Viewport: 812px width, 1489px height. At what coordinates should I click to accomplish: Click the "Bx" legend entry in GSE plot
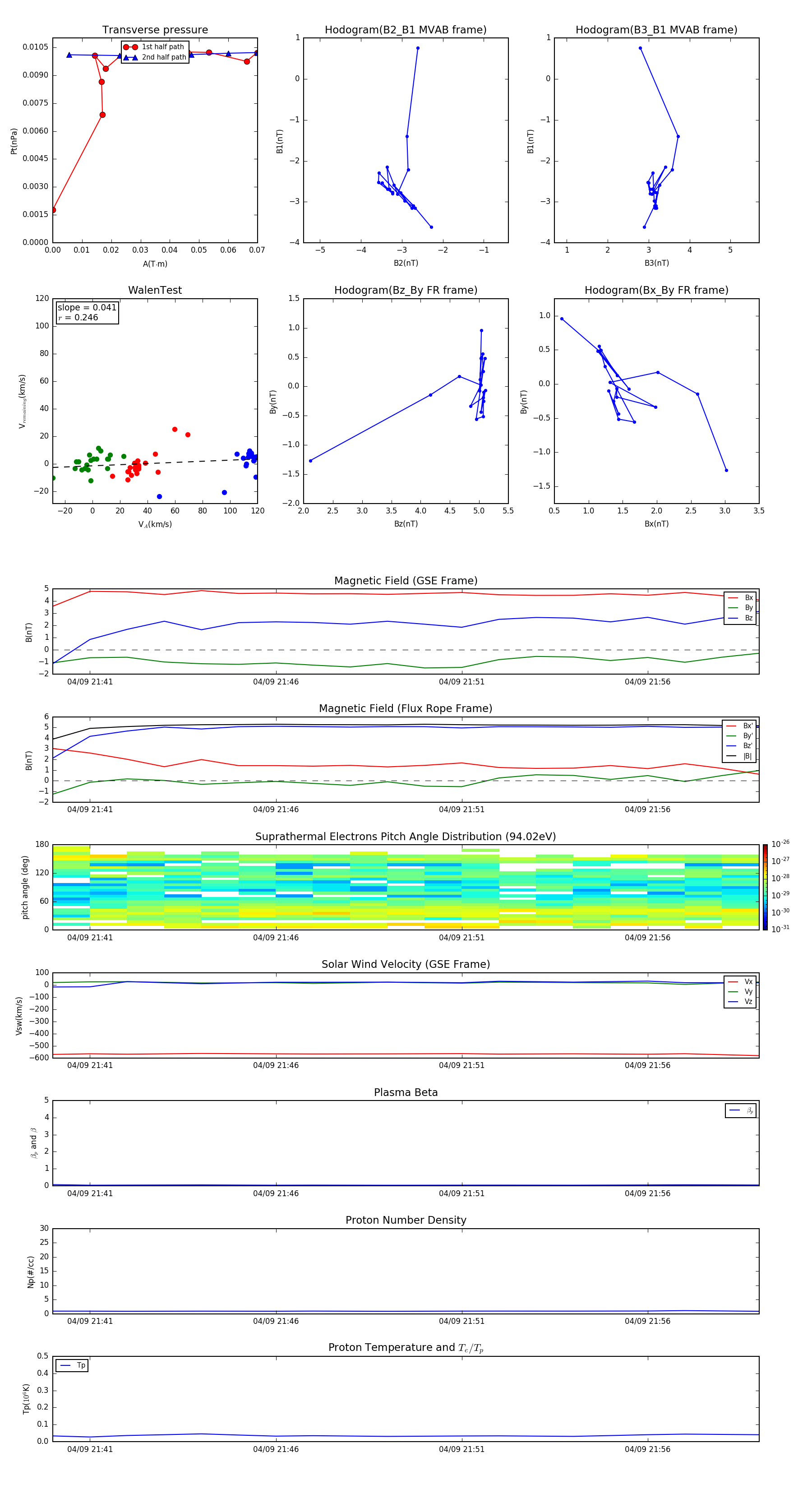[x=740, y=598]
